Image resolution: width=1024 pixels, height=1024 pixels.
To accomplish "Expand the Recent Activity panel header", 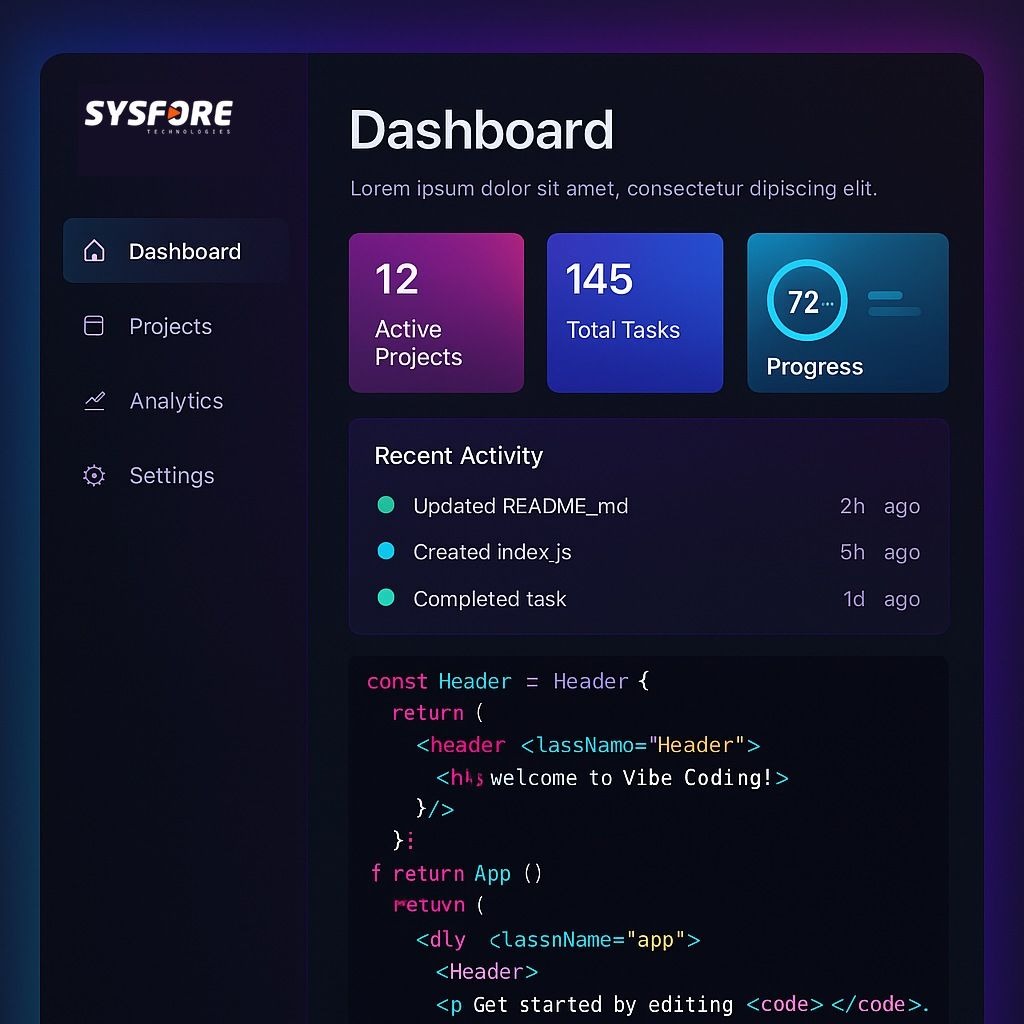I will pos(458,456).
